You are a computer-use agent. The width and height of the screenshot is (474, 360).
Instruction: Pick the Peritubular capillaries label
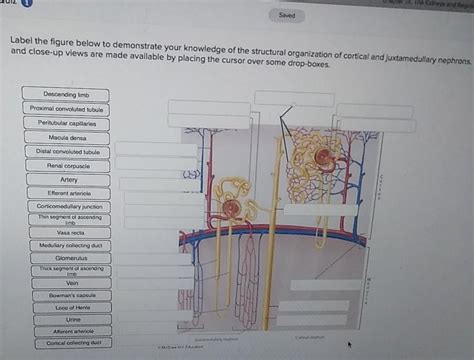pyautogui.click(x=67, y=123)
